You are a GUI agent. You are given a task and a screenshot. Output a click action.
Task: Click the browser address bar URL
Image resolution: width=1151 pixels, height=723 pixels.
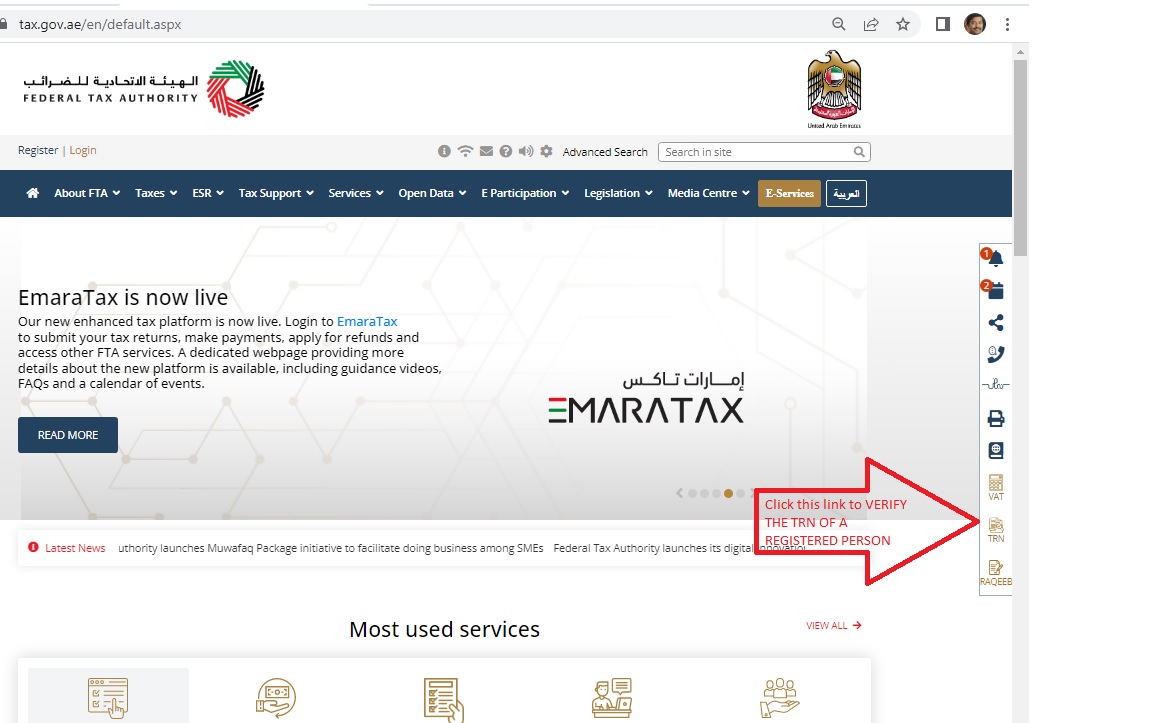tap(100, 24)
